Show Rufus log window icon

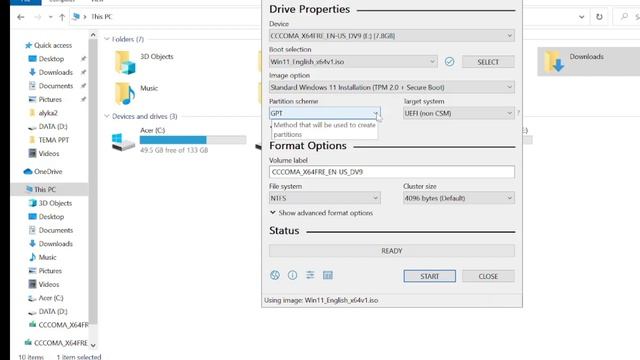tap(328, 275)
